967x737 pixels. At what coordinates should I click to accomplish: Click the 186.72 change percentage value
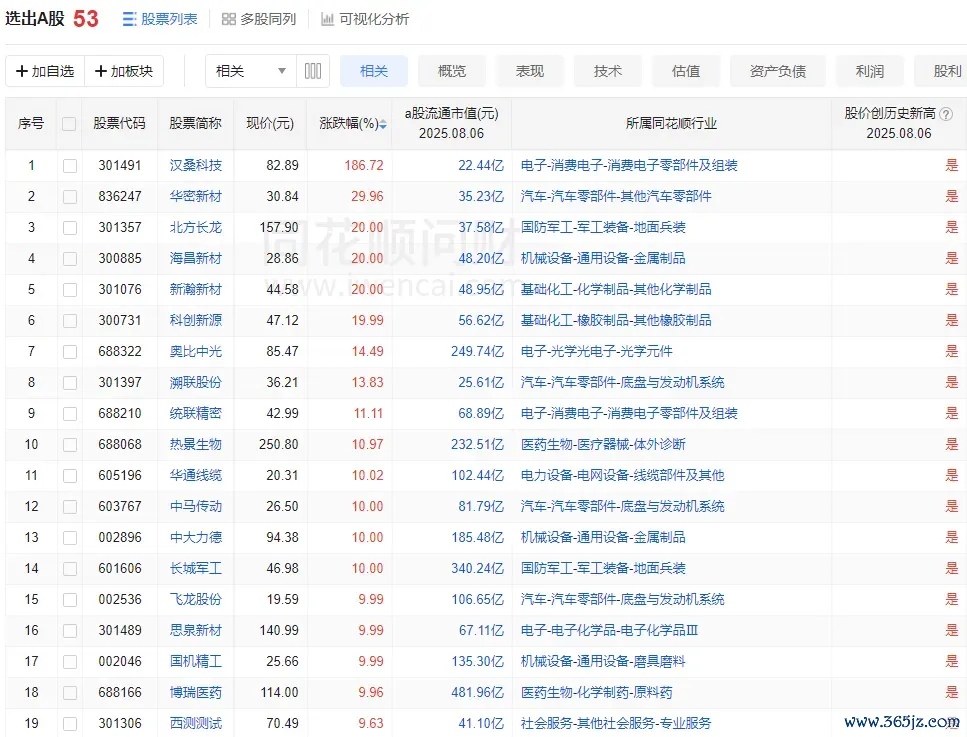coord(364,165)
